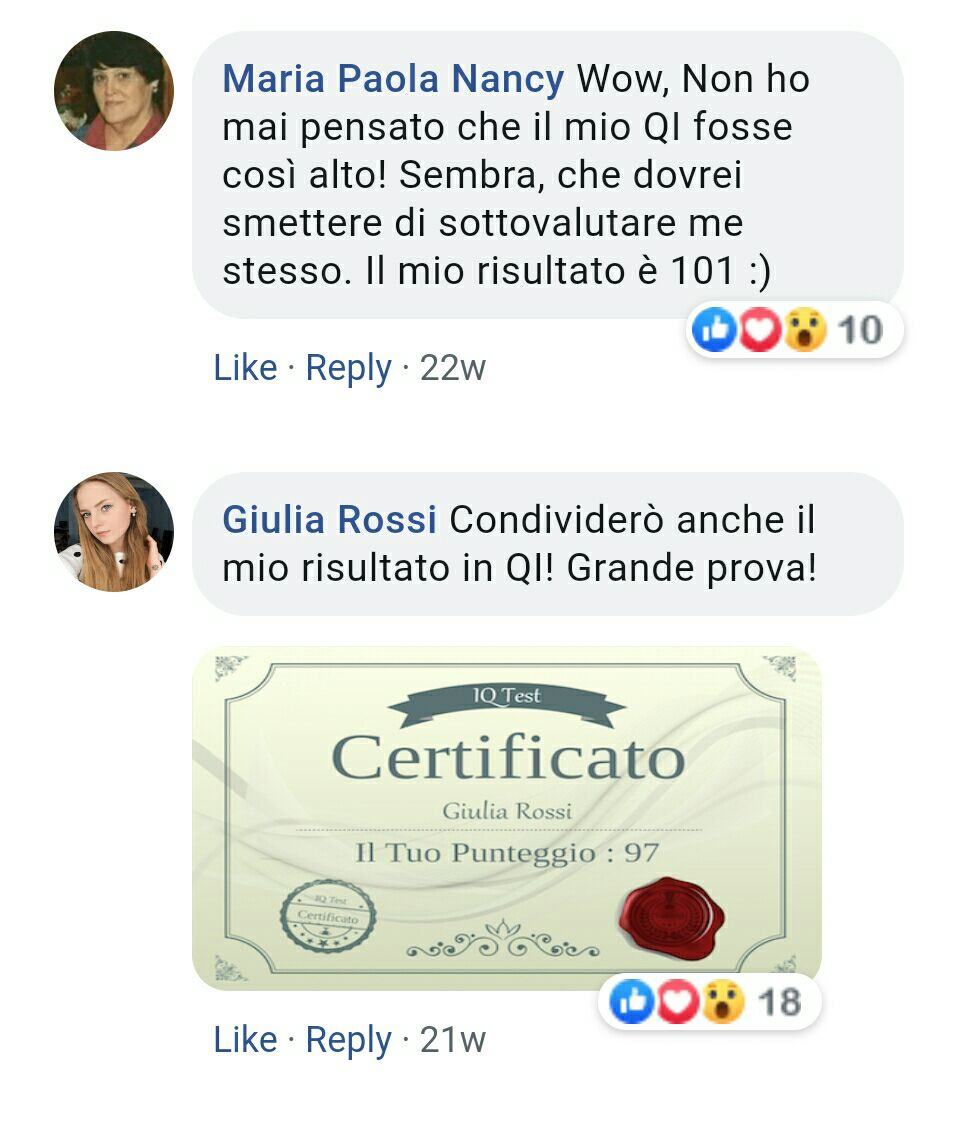The image size is (957, 1123).
Task: Reply to Maria Paola Nancy's comment
Action: pyautogui.click(x=348, y=368)
